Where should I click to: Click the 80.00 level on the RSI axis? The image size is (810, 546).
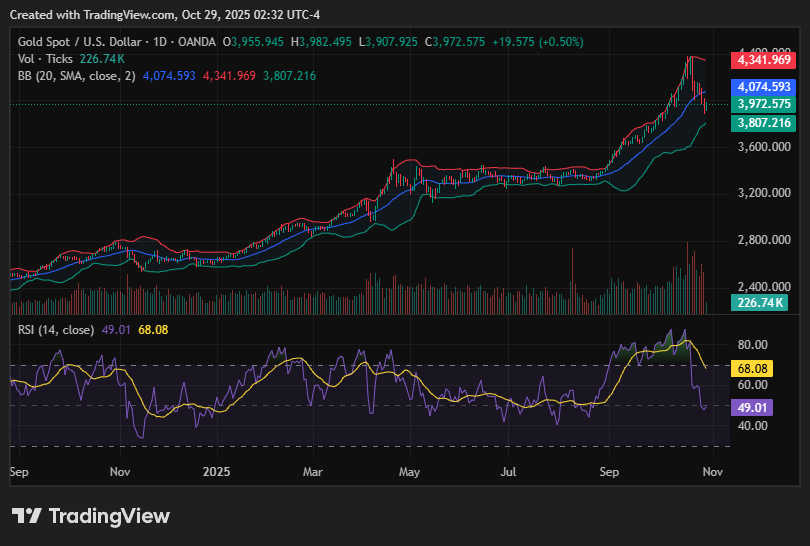coord(753,345)
